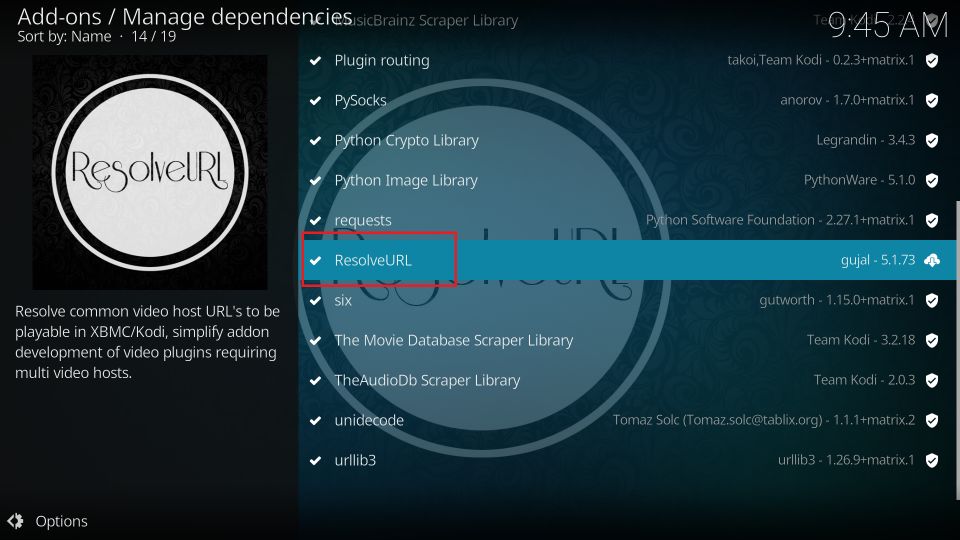Click verified shield icon on unidecode row
This screenshot has height=540, width=960.
pyautogui.click(x=931, y=420)
